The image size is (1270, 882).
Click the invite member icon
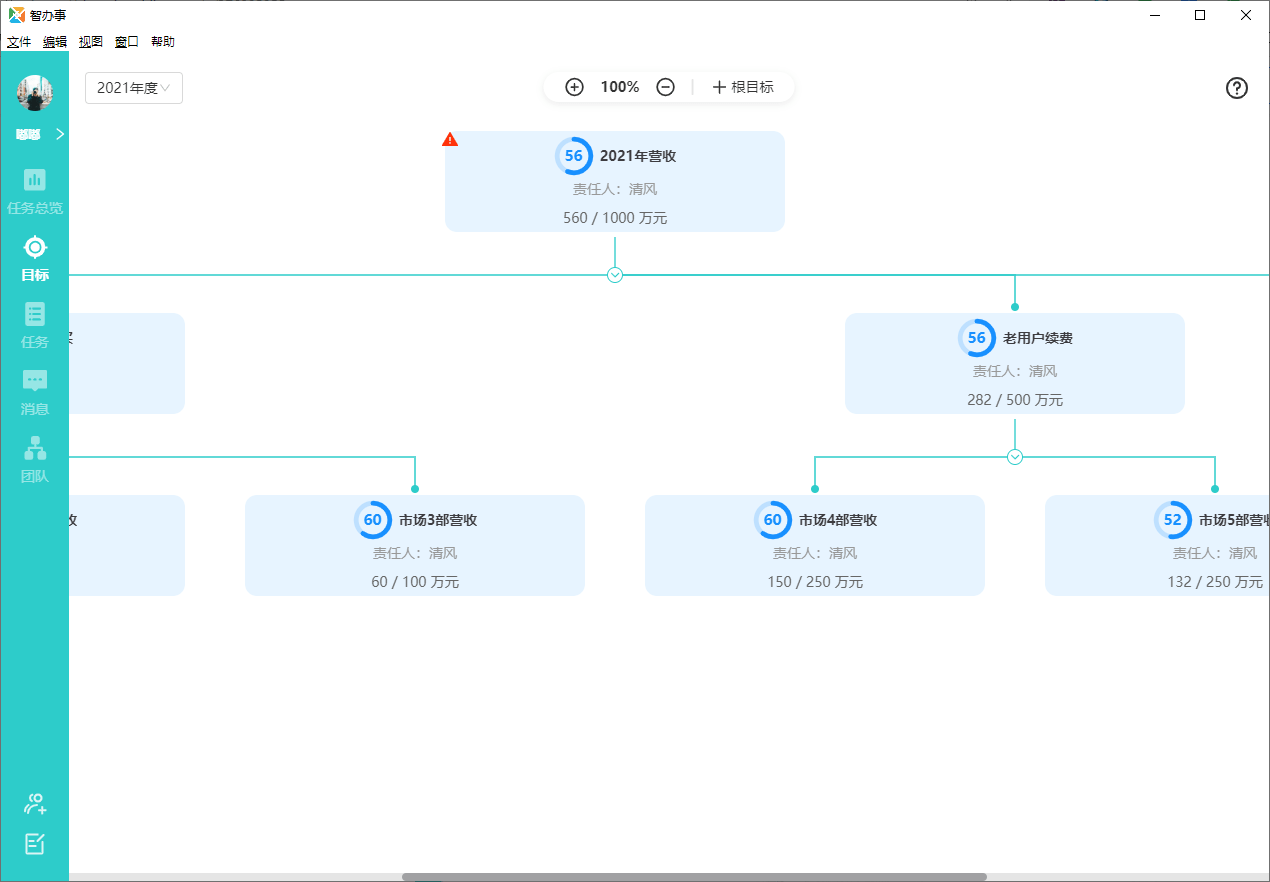coord(35,803)
